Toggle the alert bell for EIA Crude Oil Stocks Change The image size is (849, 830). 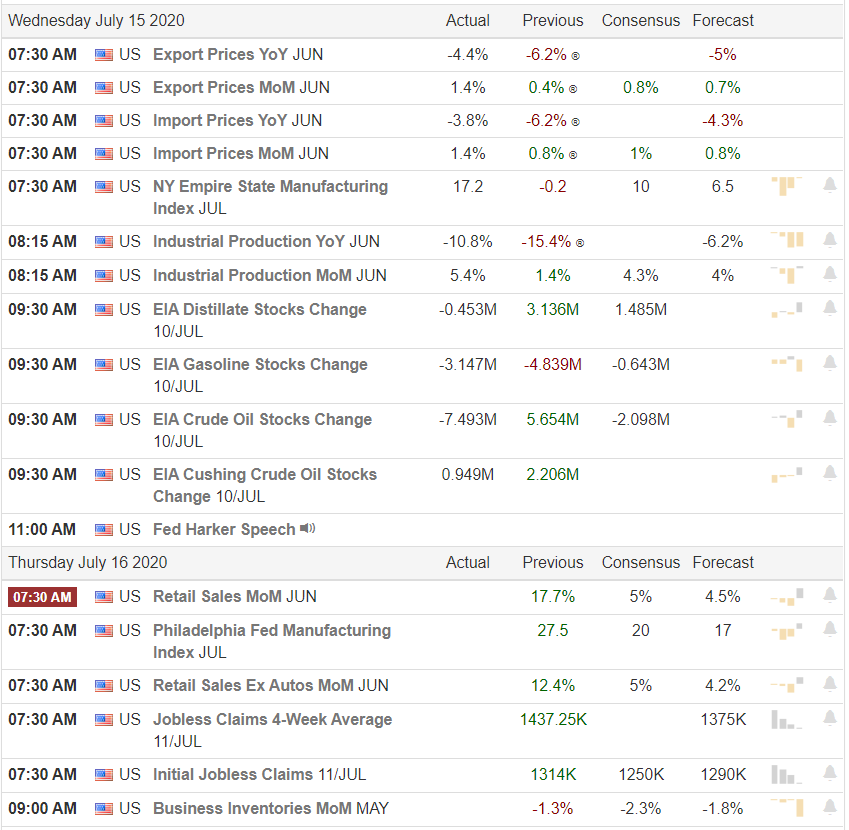(x=829, y=419)
